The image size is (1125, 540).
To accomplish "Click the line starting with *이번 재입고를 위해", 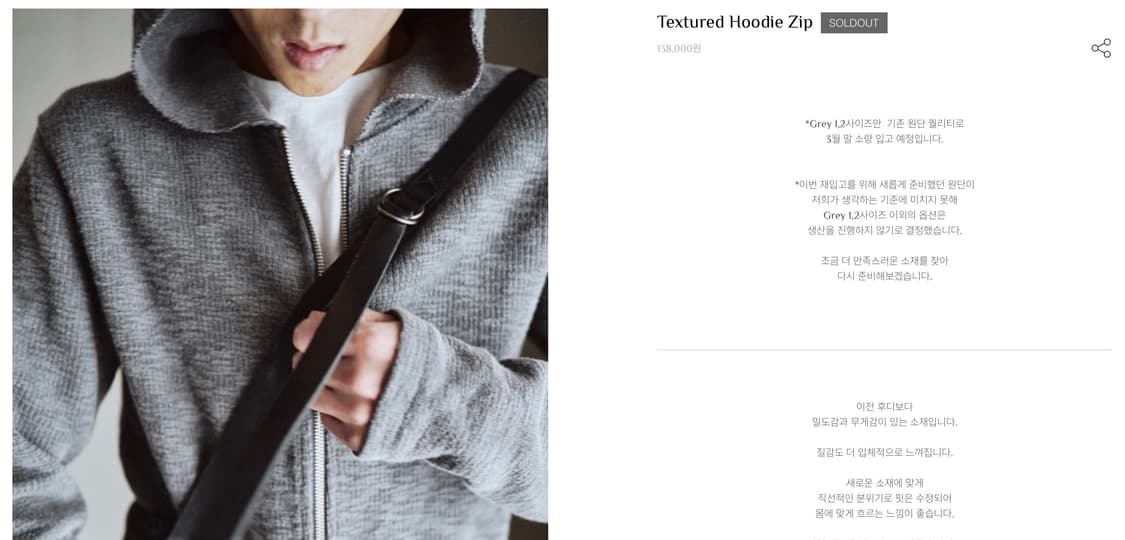I will click(x=884, y=184).
